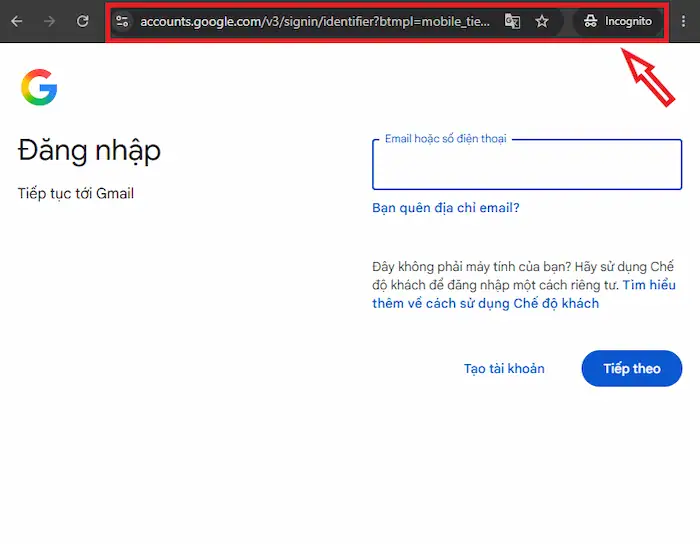700x544 pixels.
Task: Focus the Email hoặc số điện thoại field
Action: point(527,164)
